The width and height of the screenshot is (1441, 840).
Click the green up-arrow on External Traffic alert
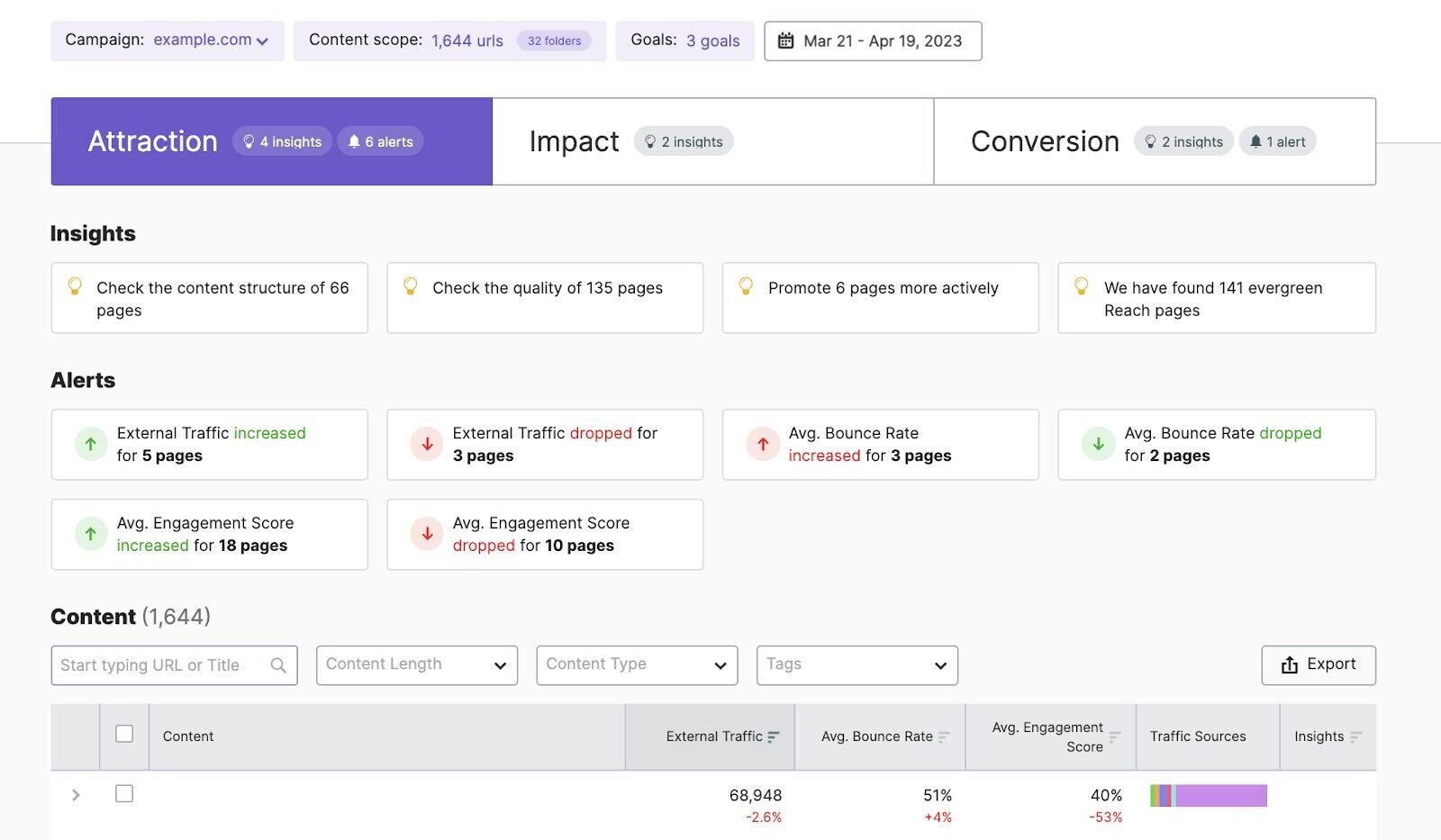point(90,444)
